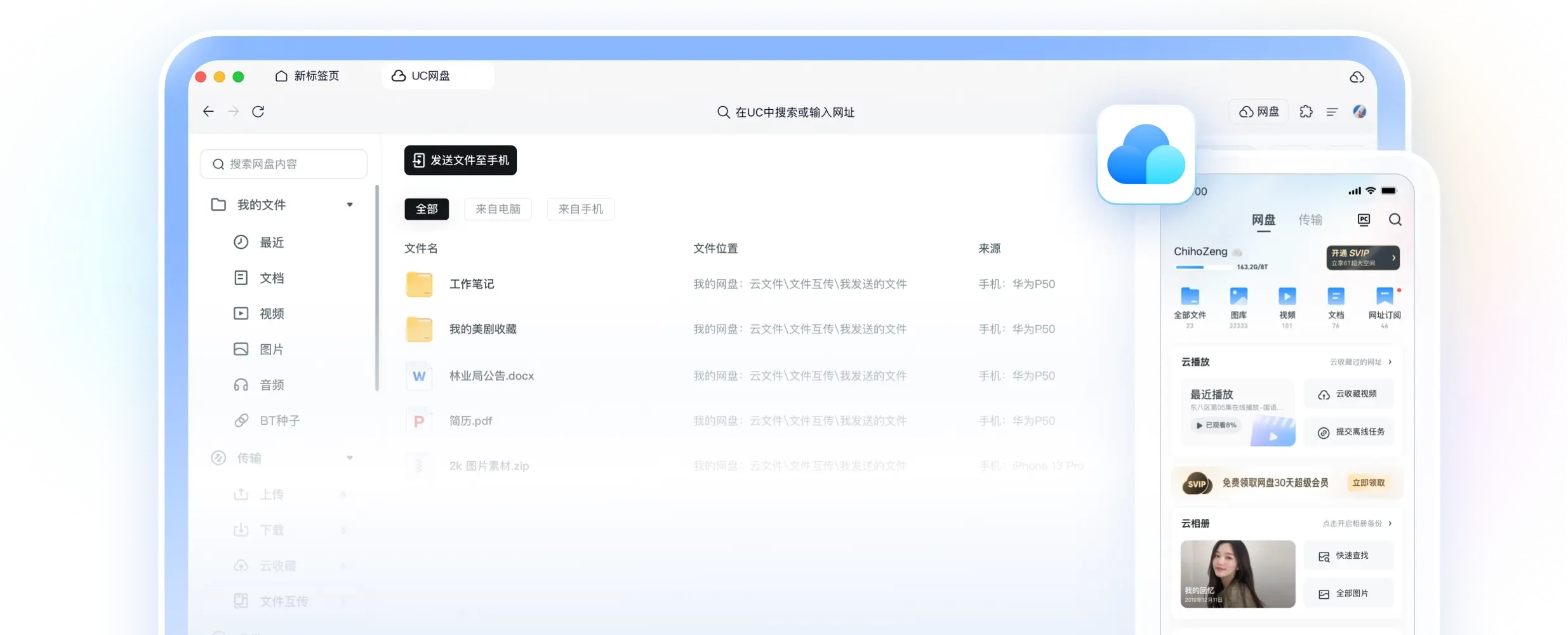Collapse the 我的文件 section
Image resolution: width=1568 pixels, height=635 pixels.
coord(350,204)
